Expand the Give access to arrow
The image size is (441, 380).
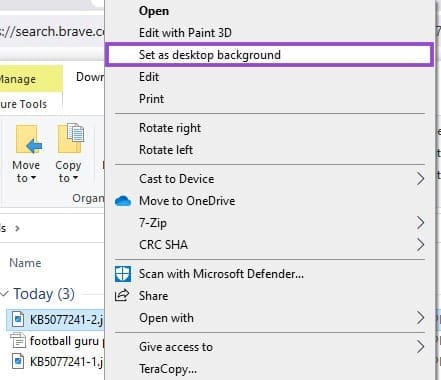coord(420,347)
